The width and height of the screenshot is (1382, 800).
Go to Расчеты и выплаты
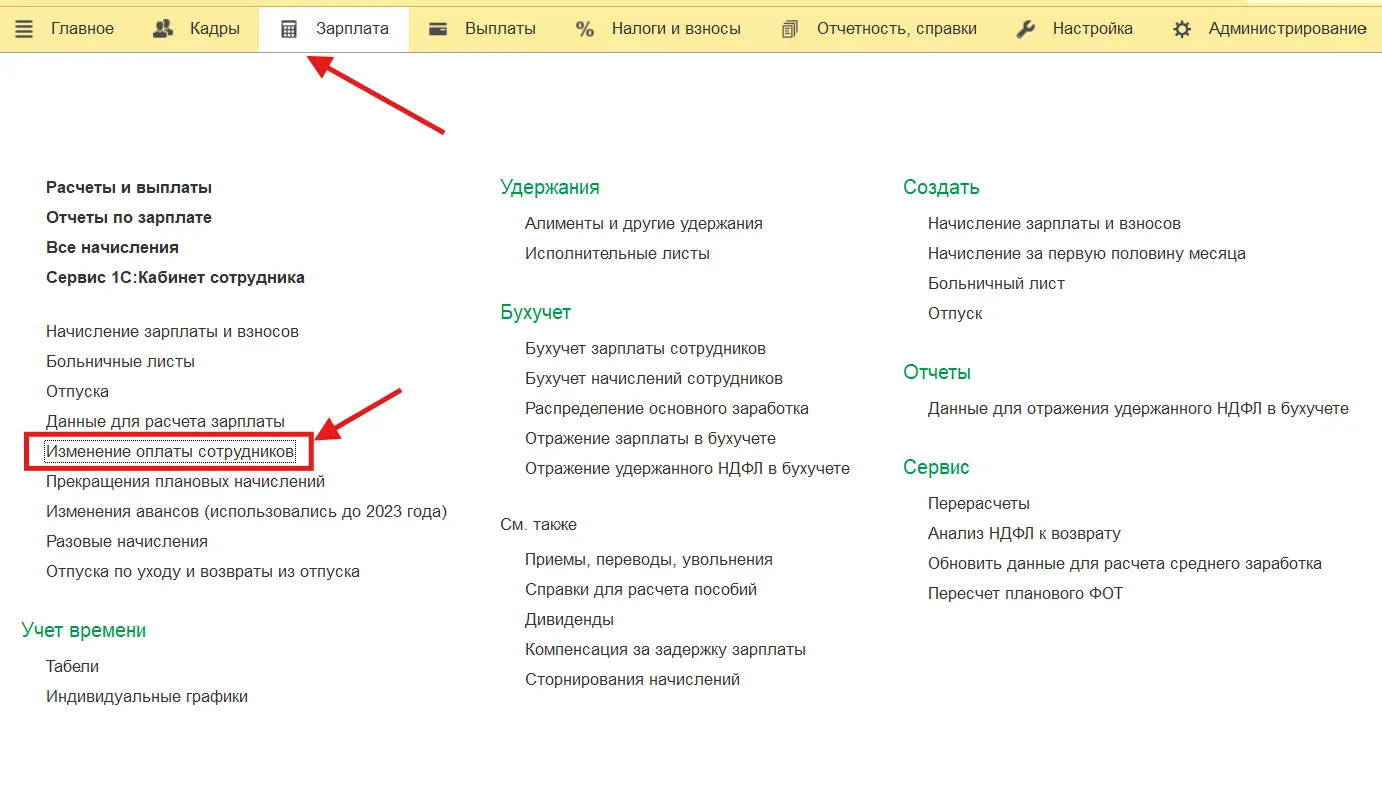[129, 187]
